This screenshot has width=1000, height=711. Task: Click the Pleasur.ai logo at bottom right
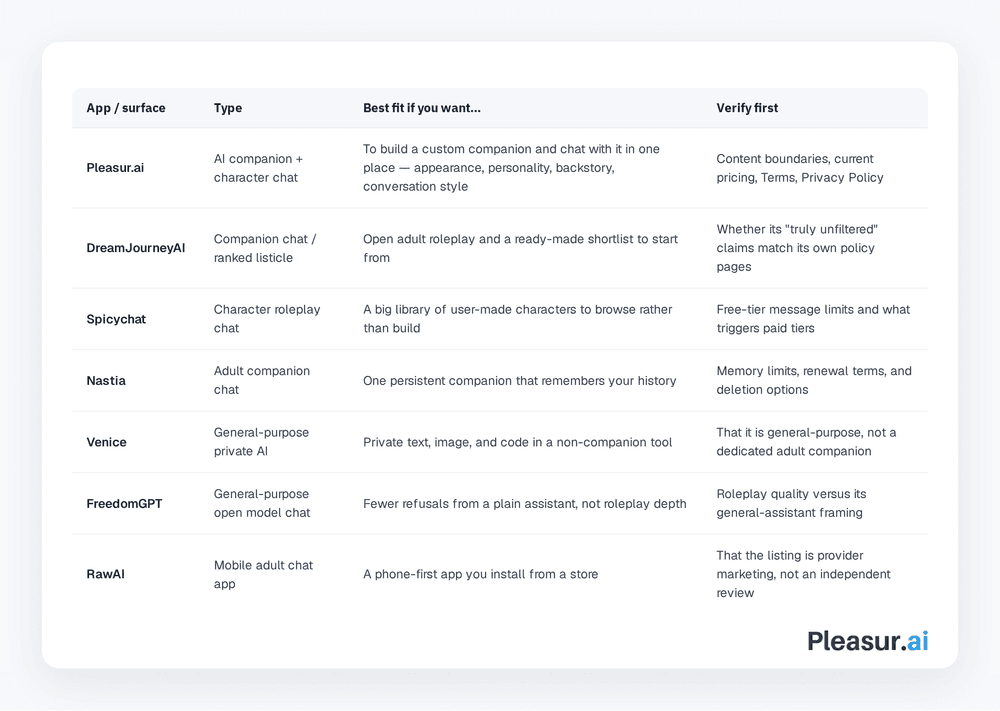[867, 641]
